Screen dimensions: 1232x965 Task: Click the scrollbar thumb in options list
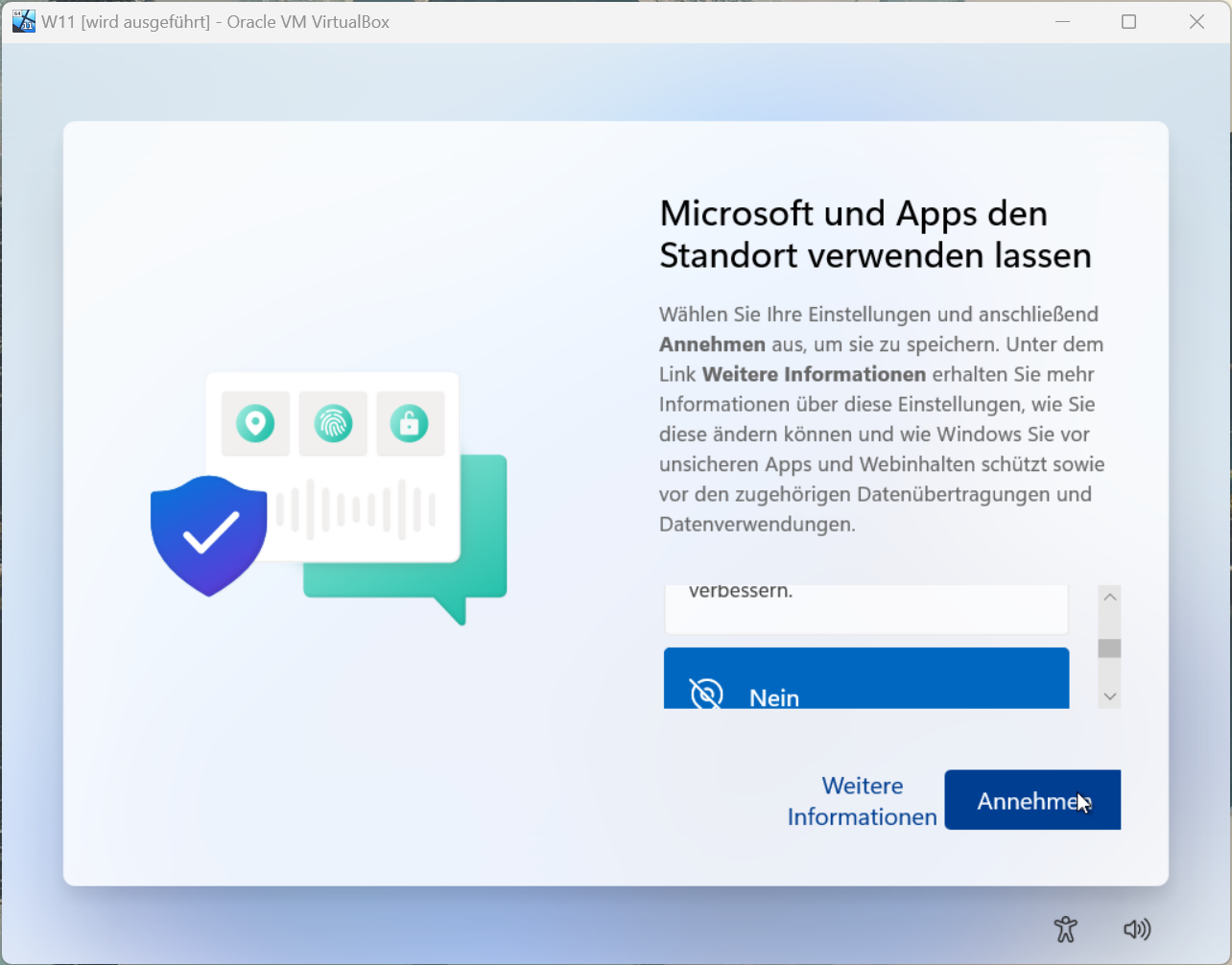pyautogui.click(x=1110, y=648)
